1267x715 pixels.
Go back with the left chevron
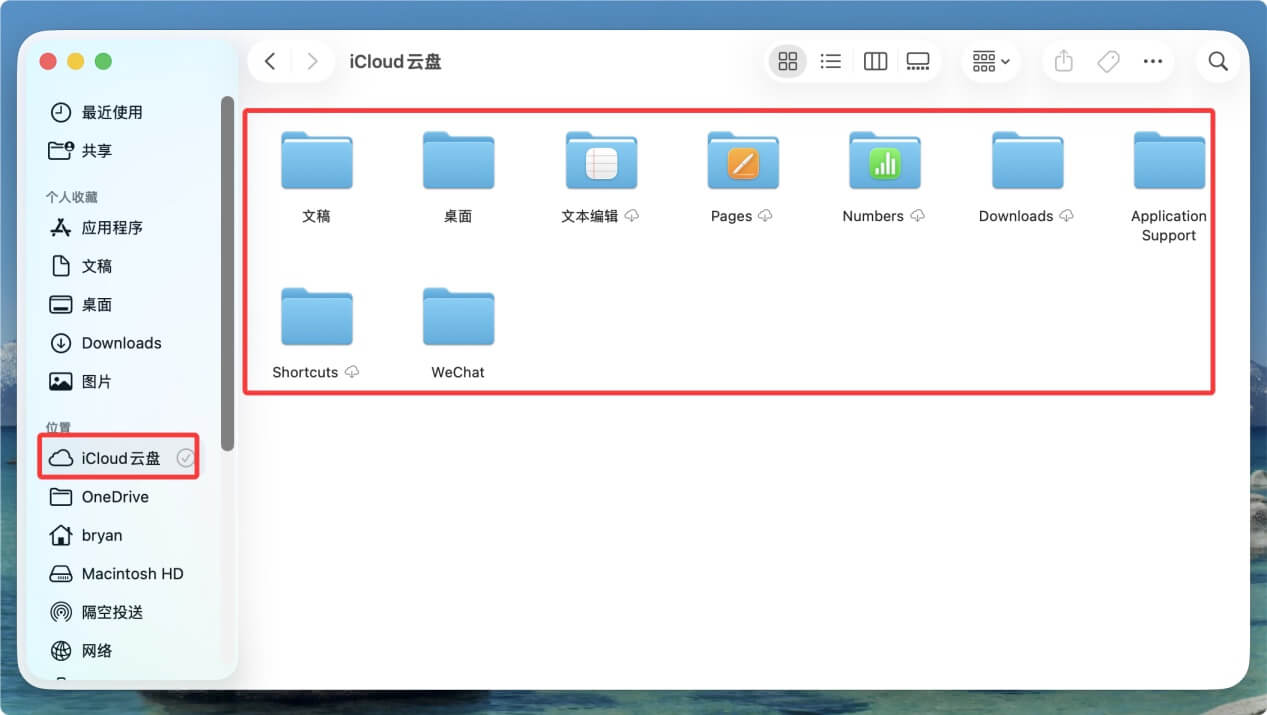(x=270, y=62)
